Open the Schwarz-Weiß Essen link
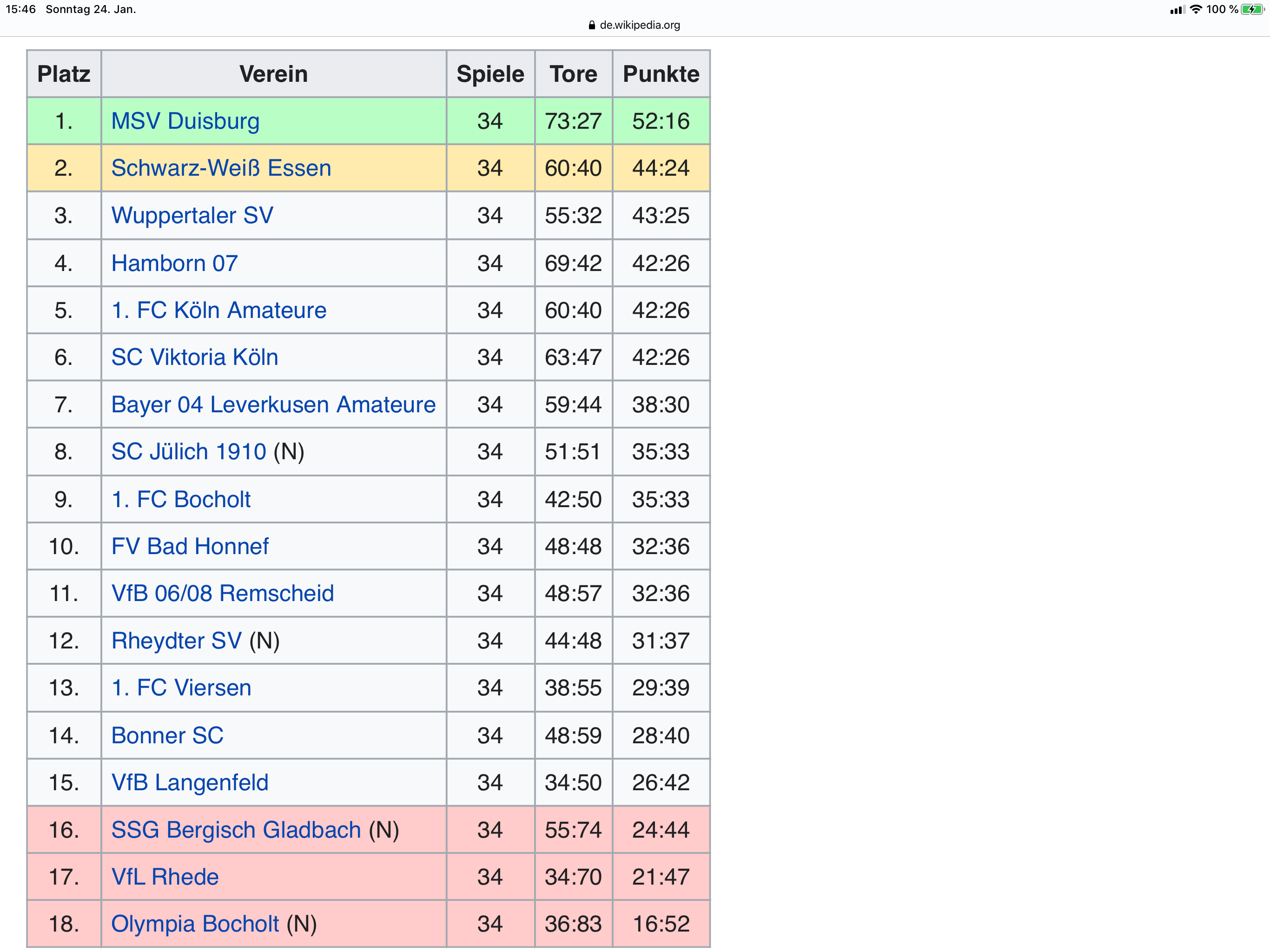1270x952 pixels. pyautogui.click(x=221, y=168)
